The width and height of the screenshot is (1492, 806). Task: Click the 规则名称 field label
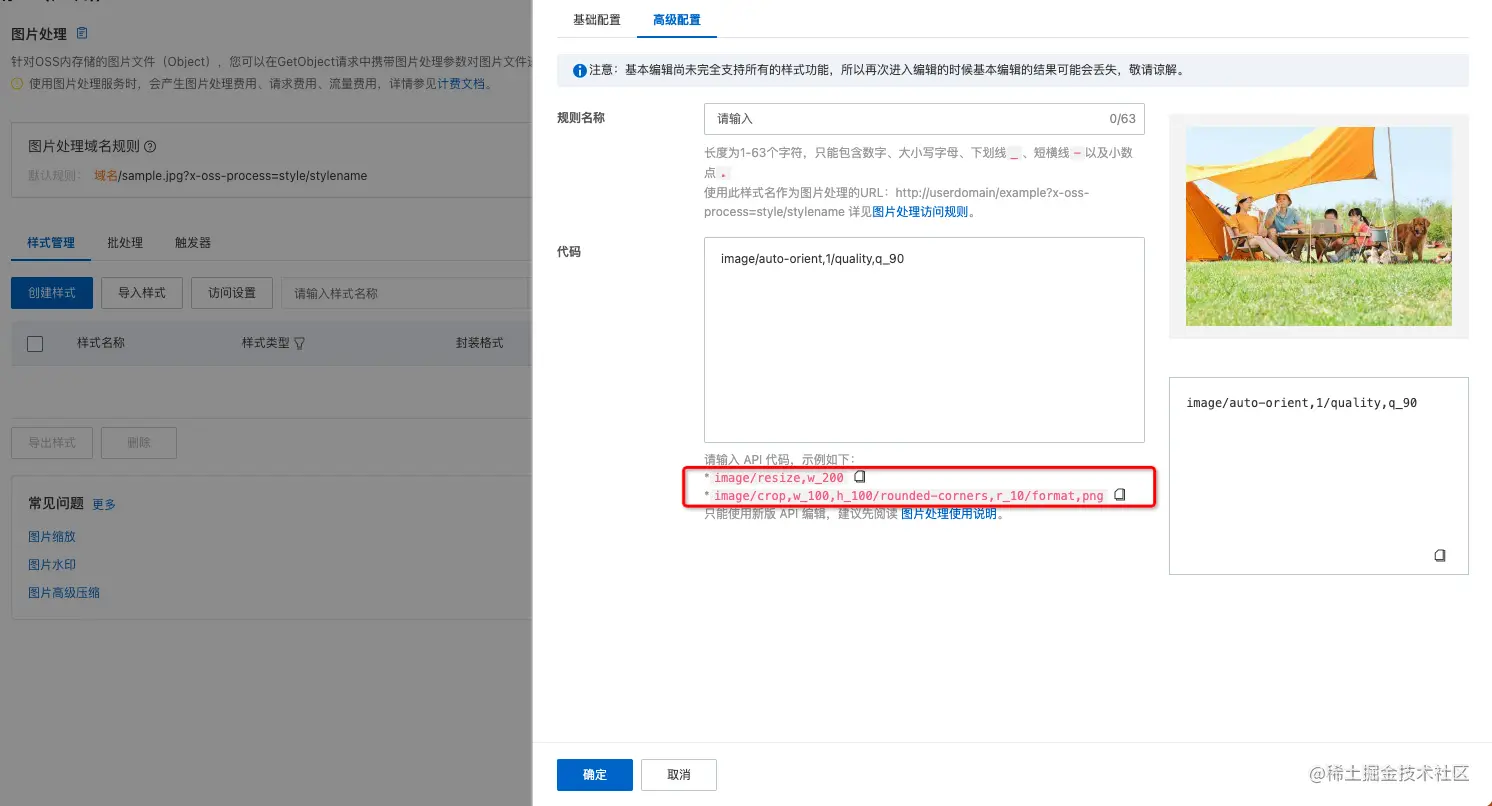[x=581, y=118]
